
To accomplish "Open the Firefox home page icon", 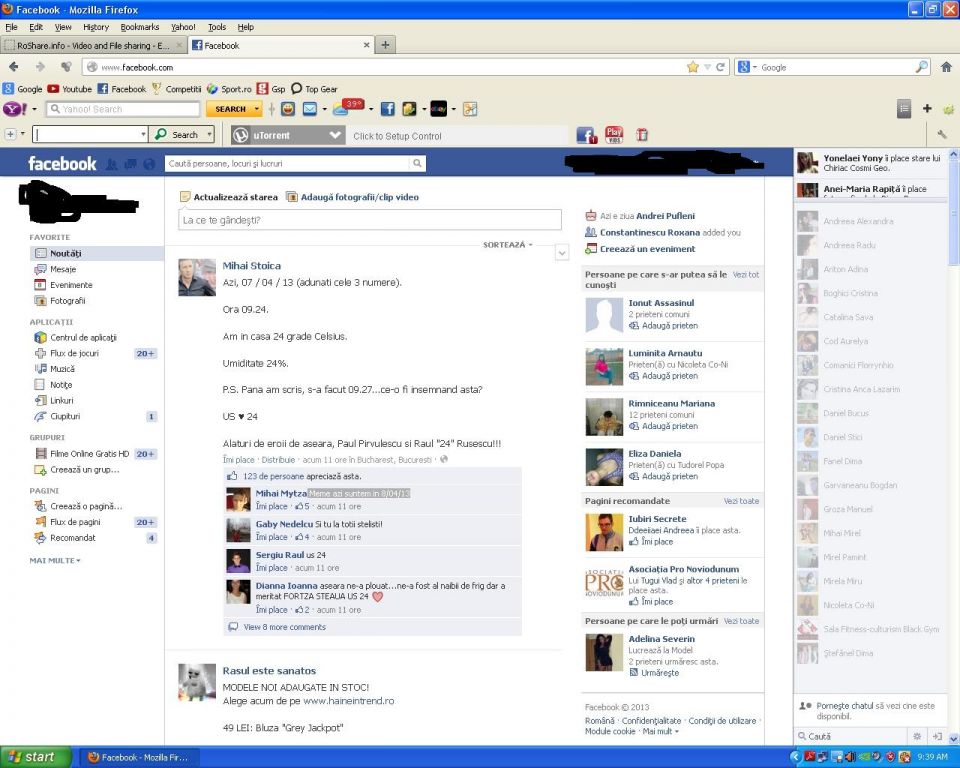I will tap(946, 67).
